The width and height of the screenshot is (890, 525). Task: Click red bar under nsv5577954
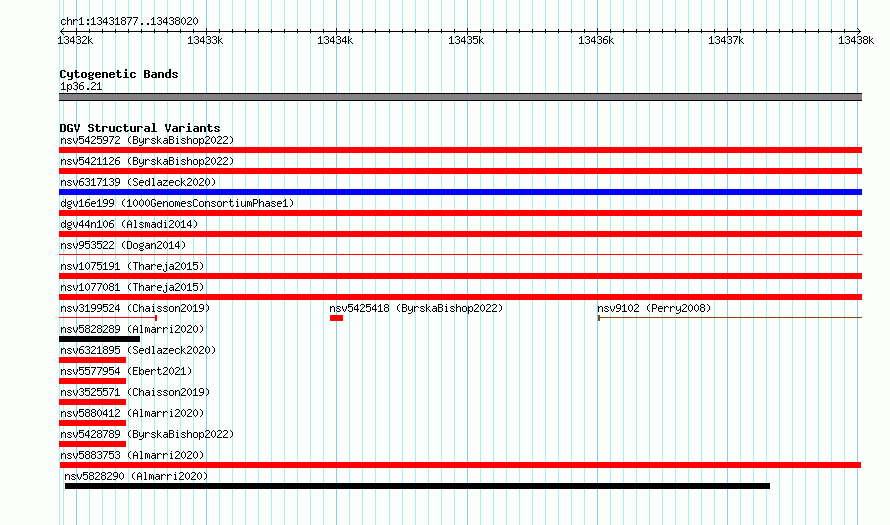[x=93, y=381]
